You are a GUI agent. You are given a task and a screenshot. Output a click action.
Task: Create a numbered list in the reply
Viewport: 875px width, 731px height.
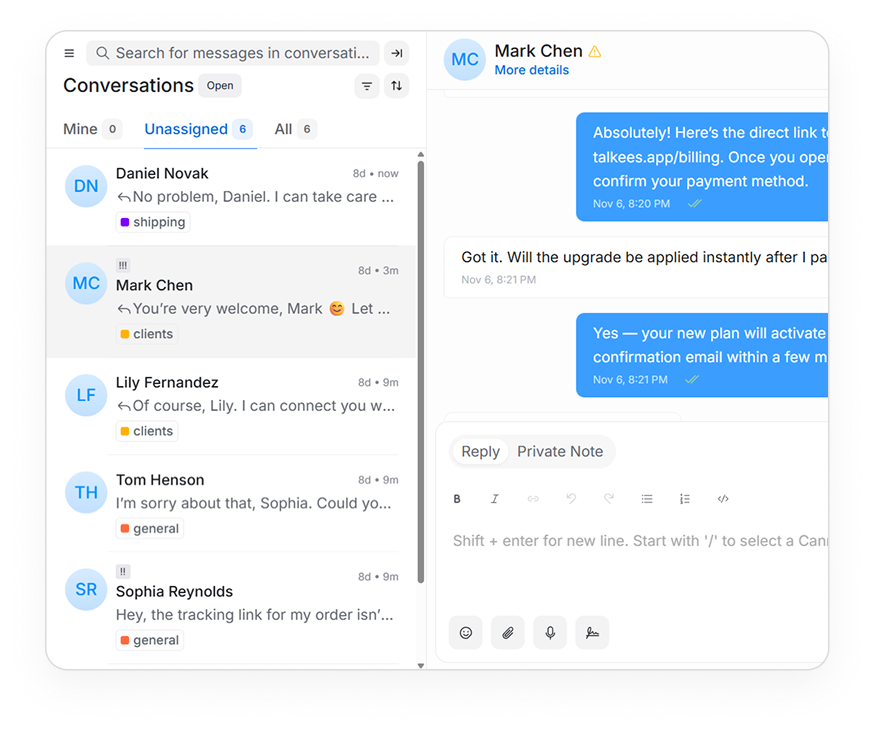[685, 498]
